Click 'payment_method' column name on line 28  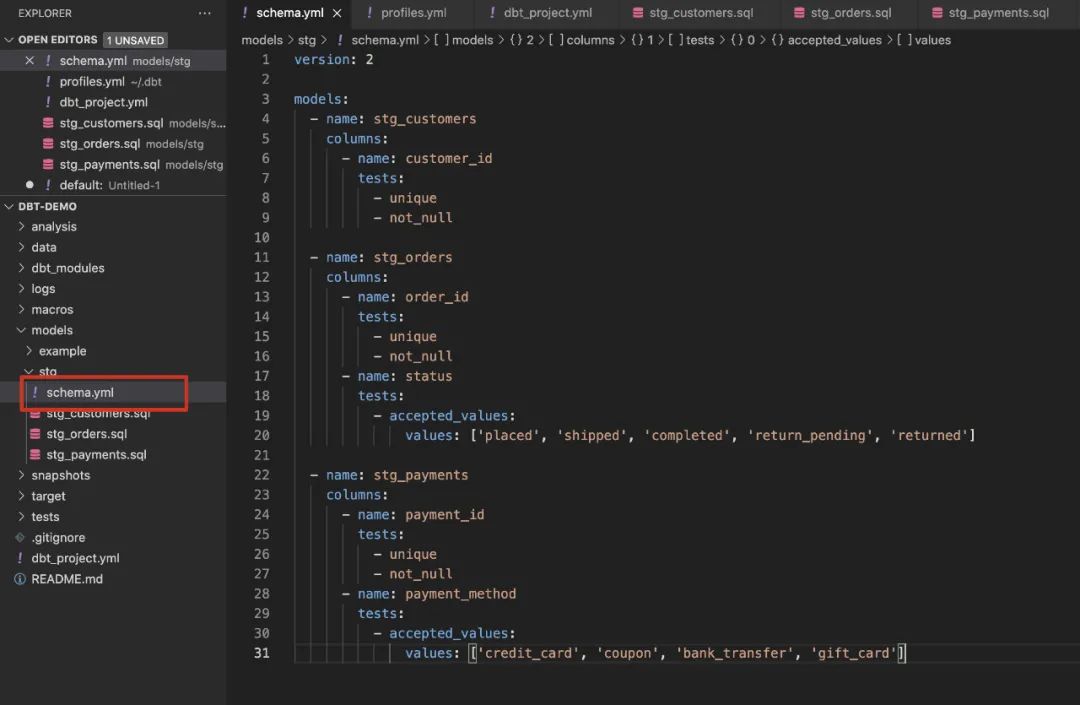click(x=460, y=593)
